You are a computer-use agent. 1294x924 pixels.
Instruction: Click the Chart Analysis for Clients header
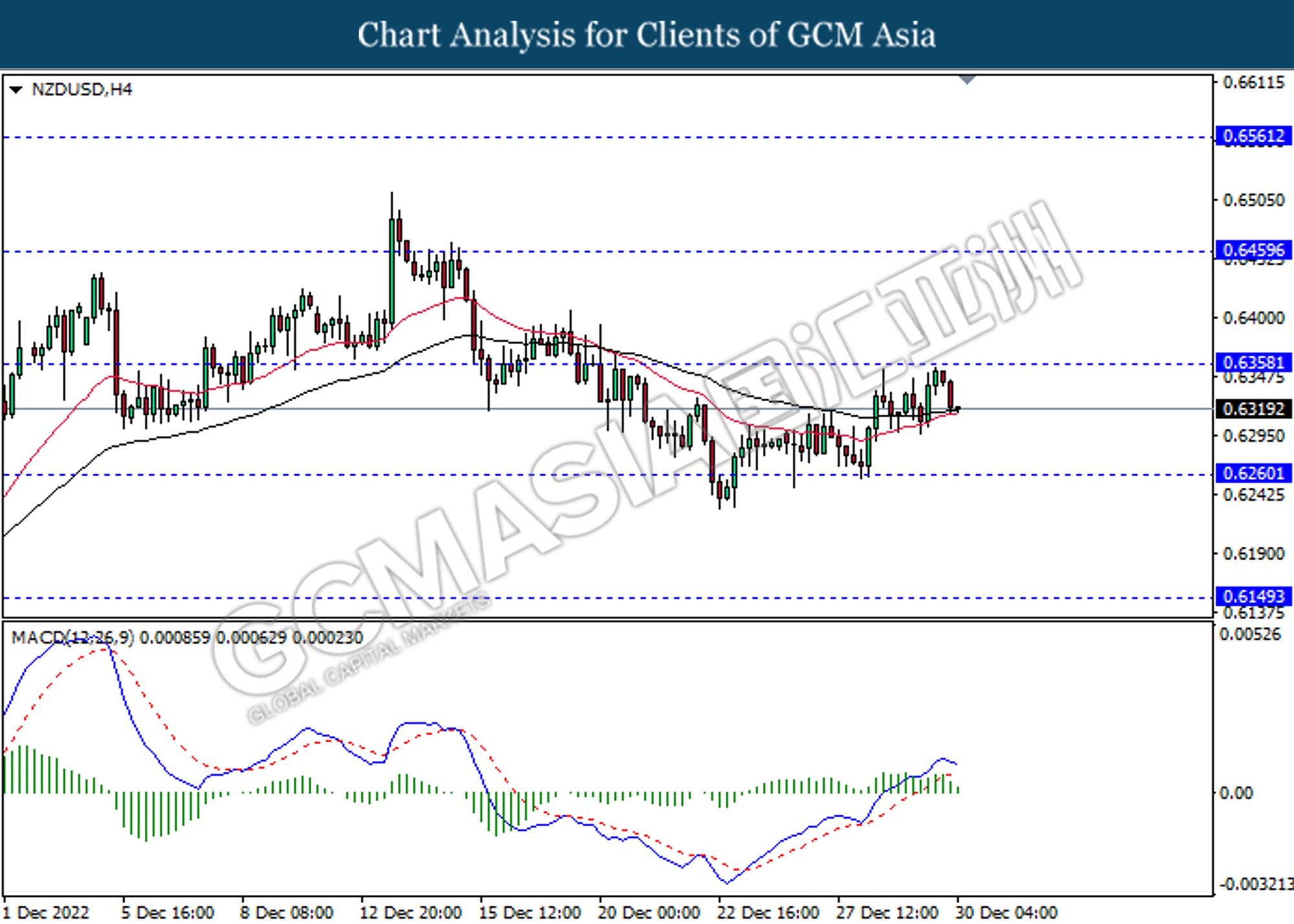point(647,34)
